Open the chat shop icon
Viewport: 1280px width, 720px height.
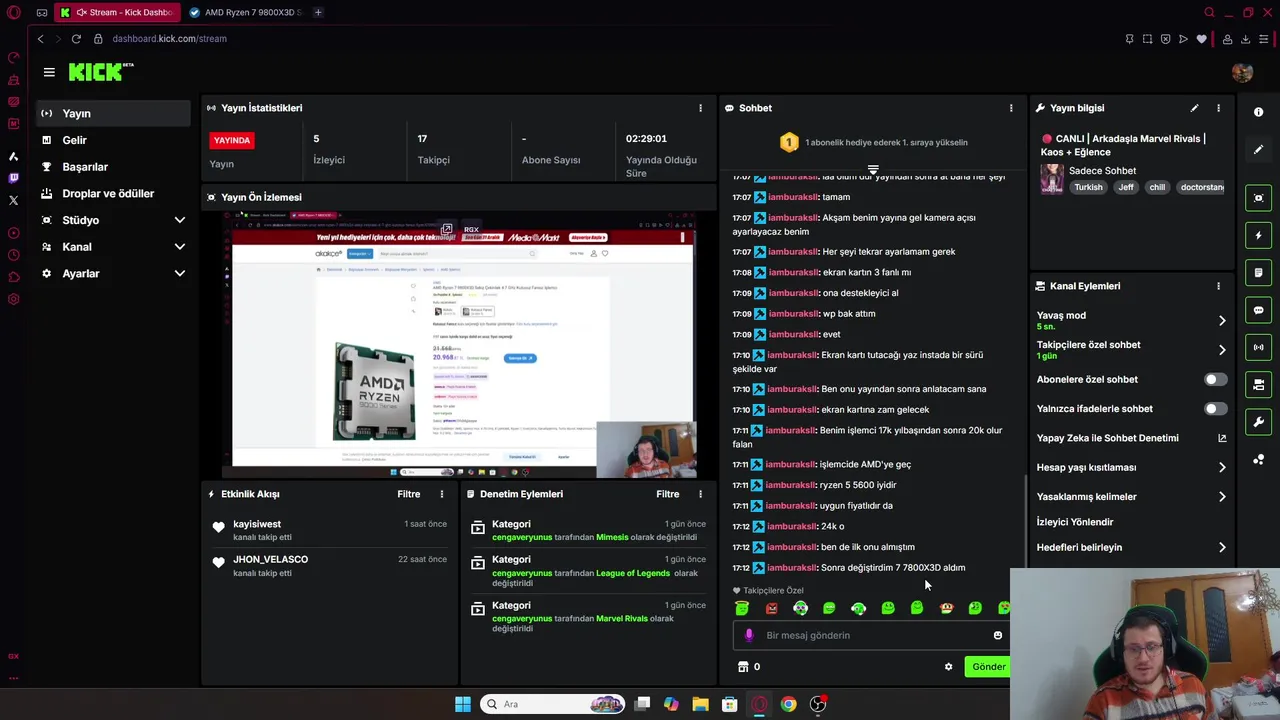click(742, 667)
